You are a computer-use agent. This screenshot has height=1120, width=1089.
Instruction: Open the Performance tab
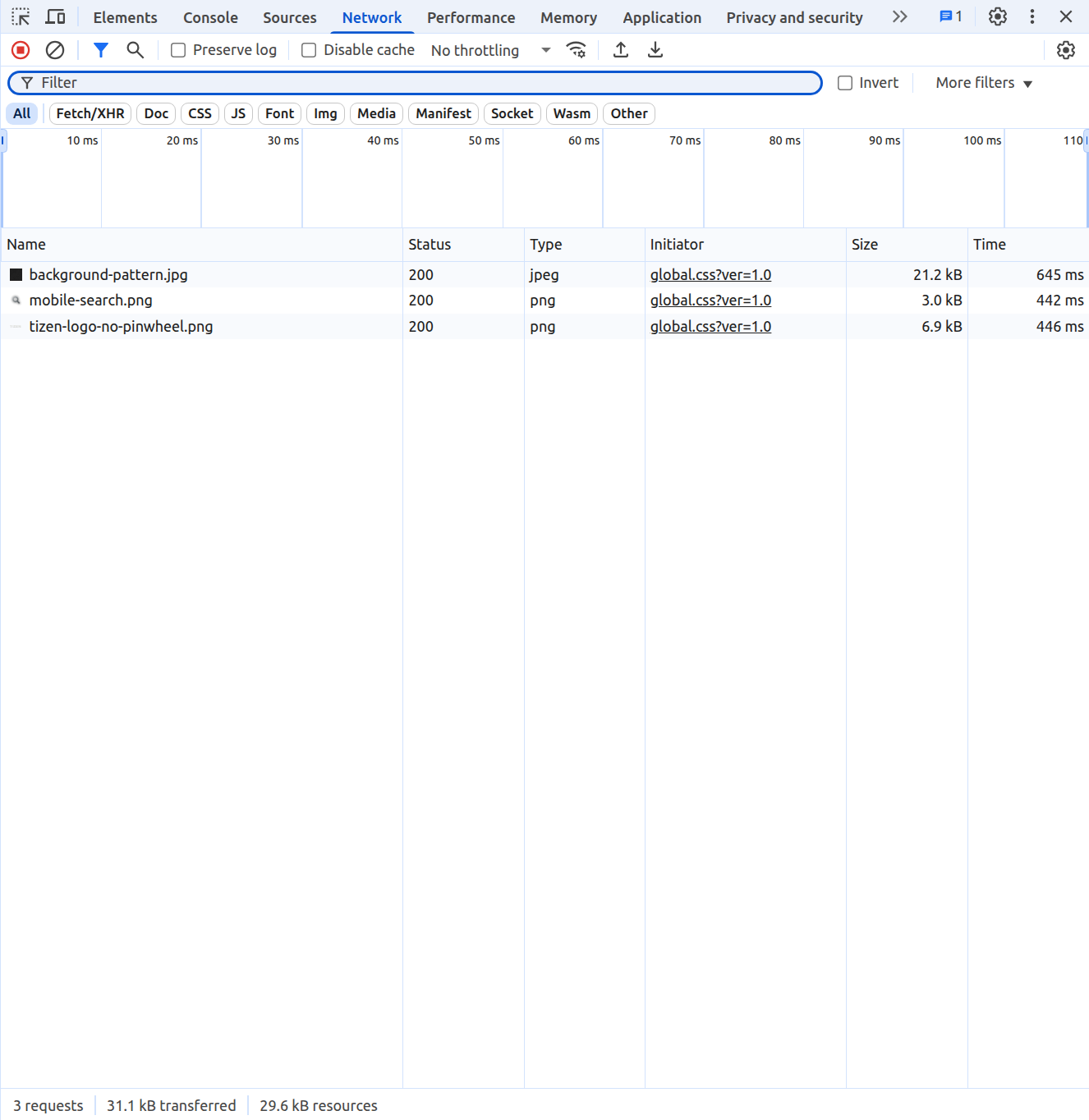coord(471,17)
